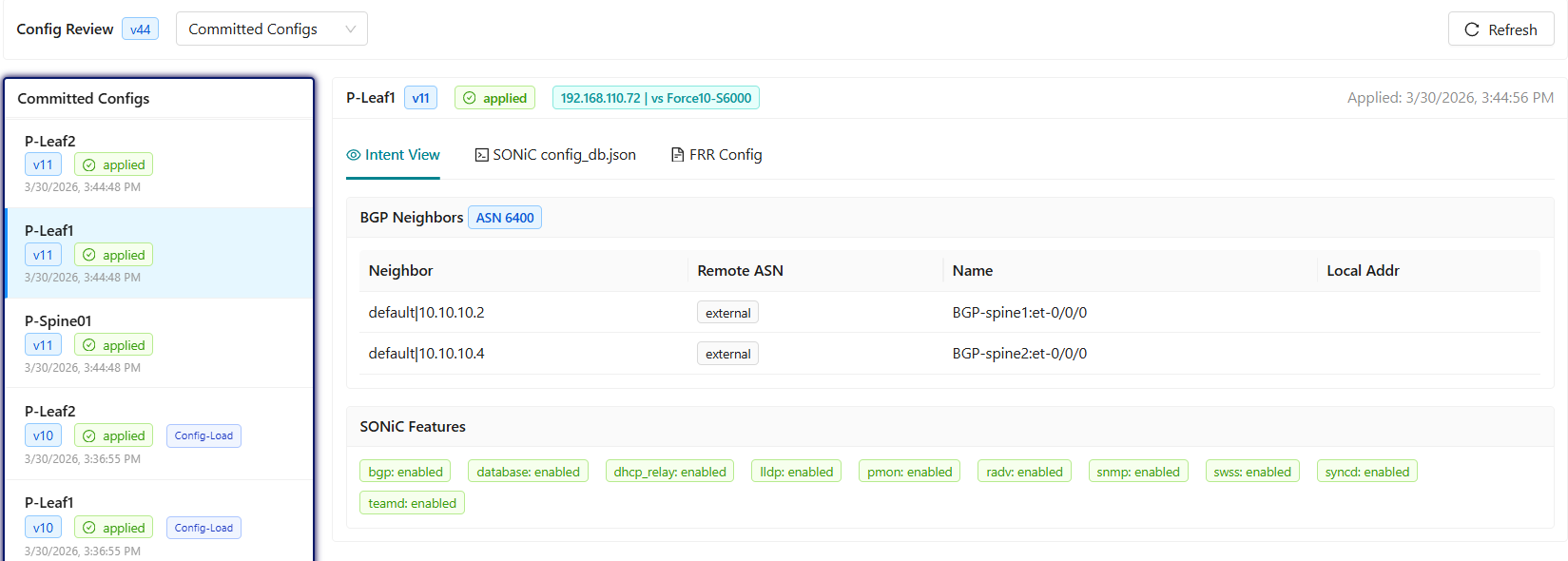The height and width of the screenshot is (561, 1568).
Task: Click the v11 badge under P-Spine01
Action: pos(44,345)
